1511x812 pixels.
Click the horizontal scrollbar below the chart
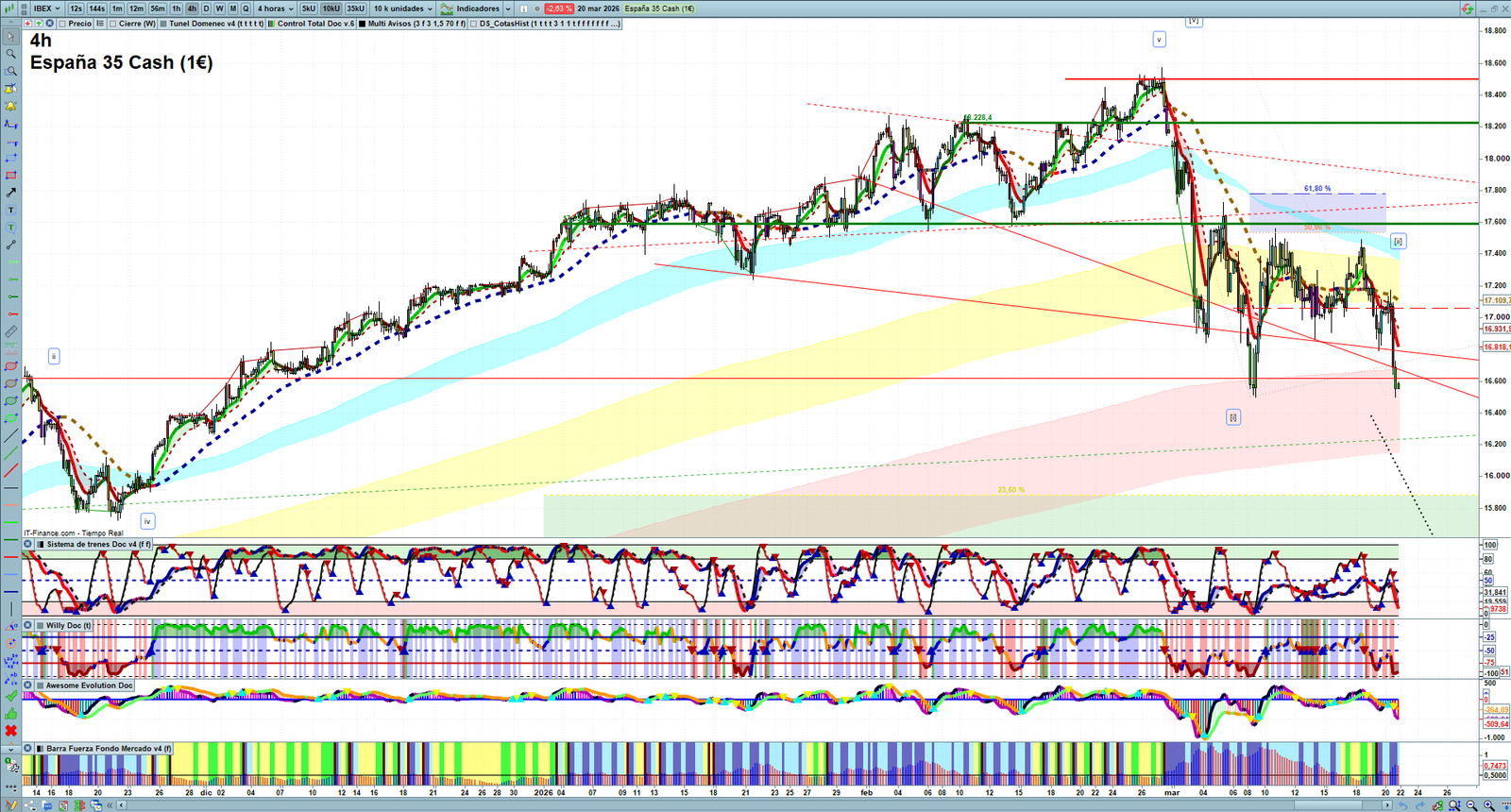[x=755, y=805]
